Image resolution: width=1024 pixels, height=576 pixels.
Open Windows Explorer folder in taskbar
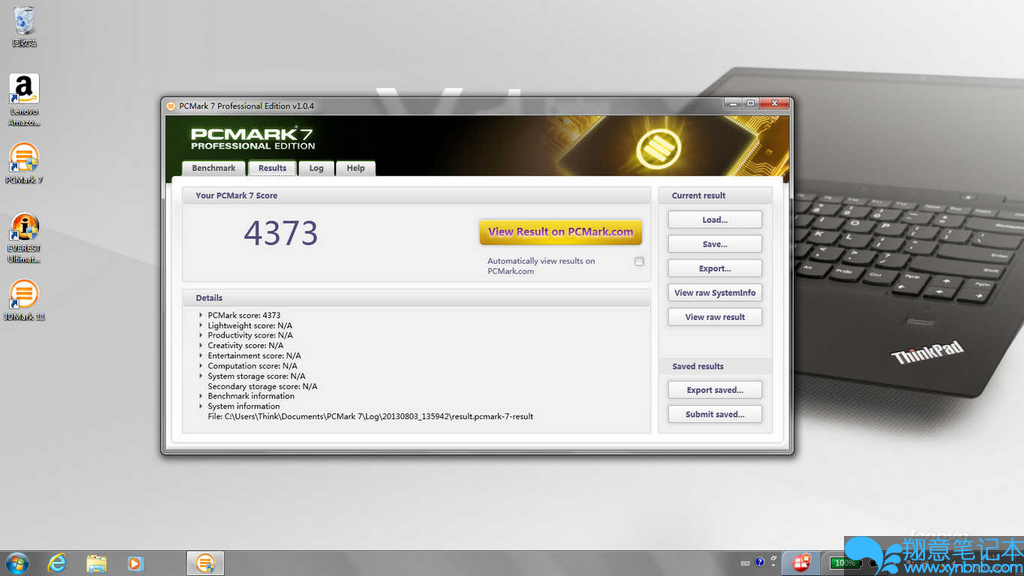tap(96, 563)
